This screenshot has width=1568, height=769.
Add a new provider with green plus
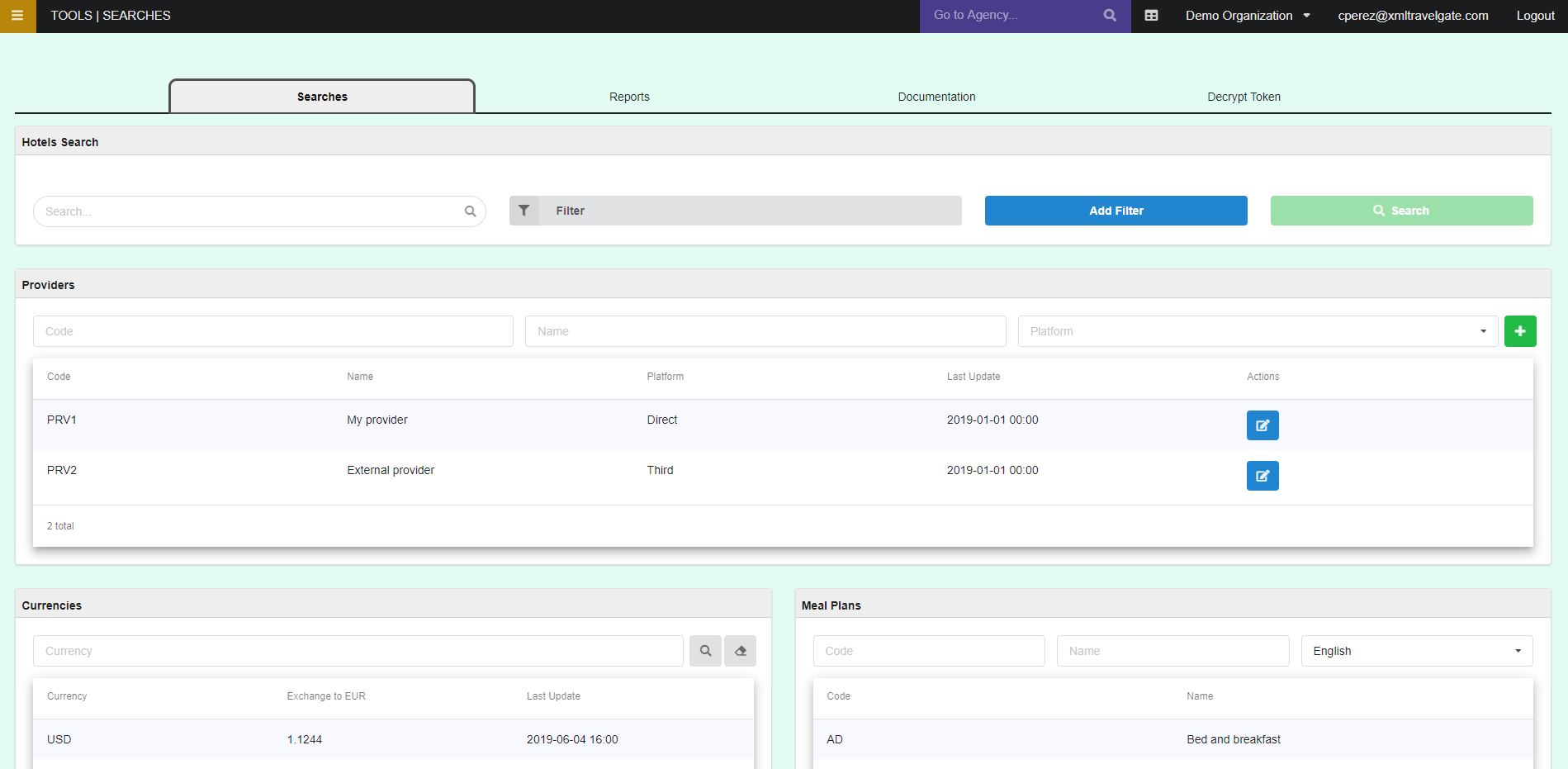click(1520, 331)
